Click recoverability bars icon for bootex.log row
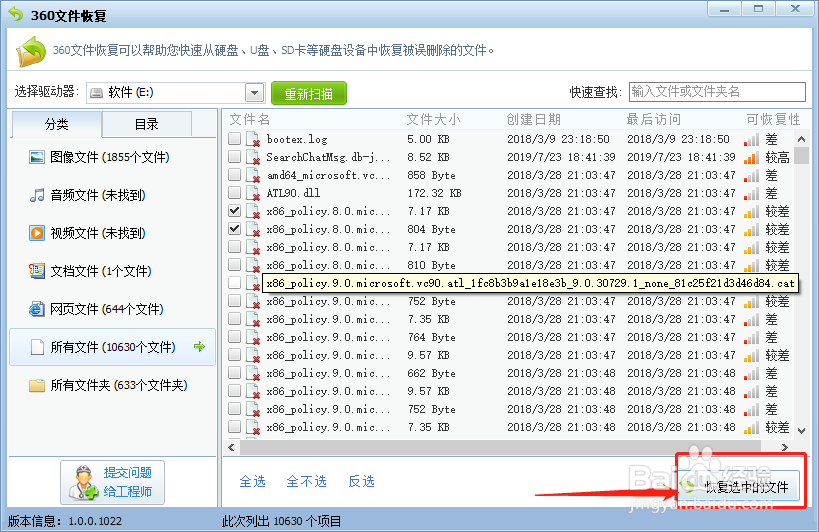 coord(751,139)
